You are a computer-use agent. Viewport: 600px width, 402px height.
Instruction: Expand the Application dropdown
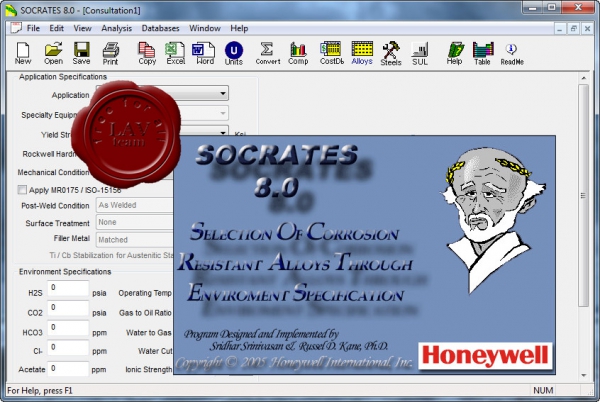coord(223,93)
